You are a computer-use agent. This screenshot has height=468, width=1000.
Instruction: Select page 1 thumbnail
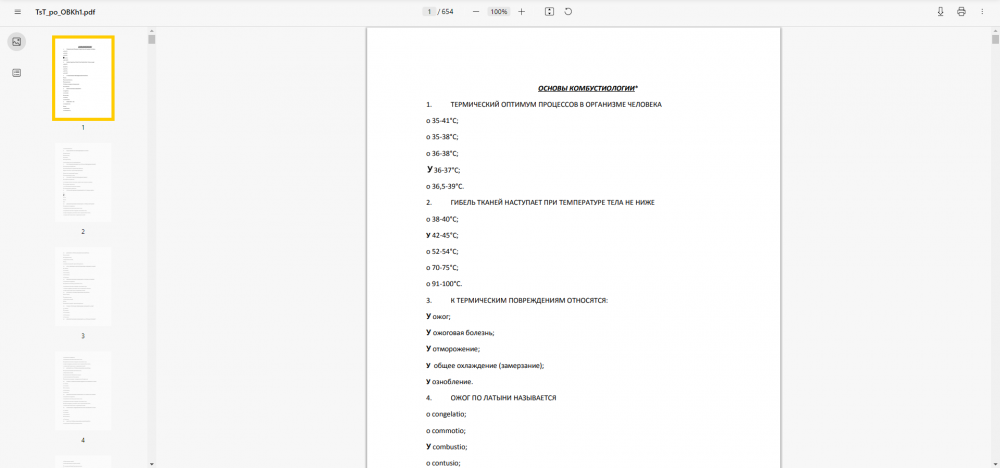point(83,78)
